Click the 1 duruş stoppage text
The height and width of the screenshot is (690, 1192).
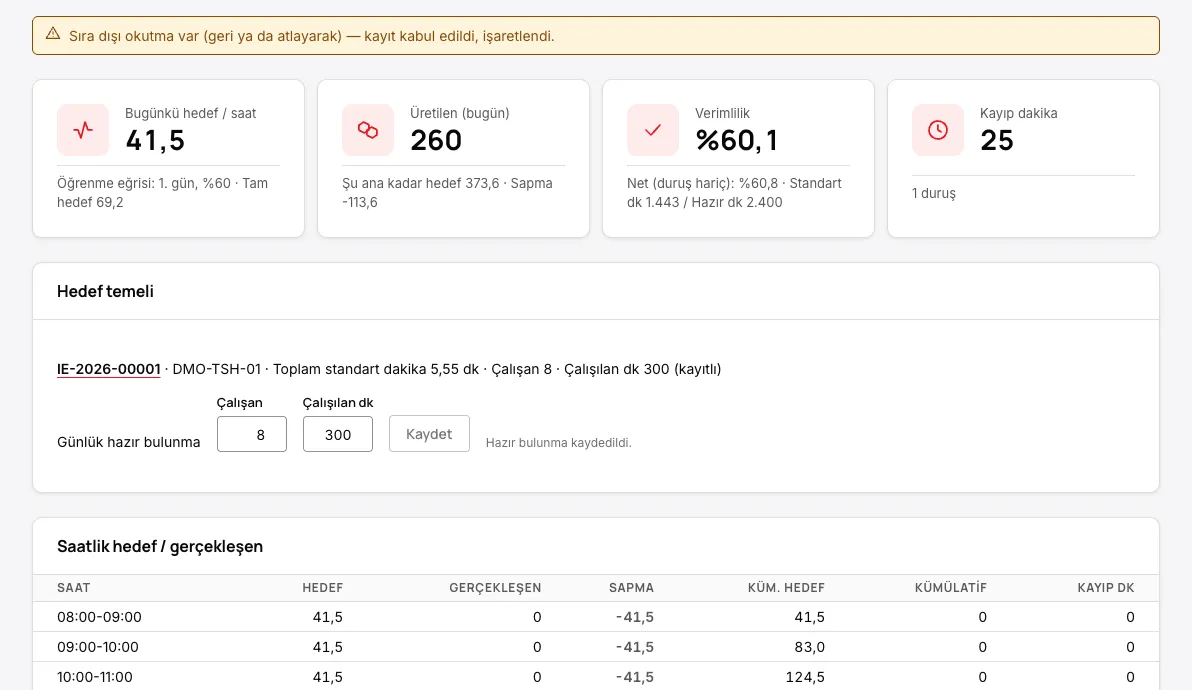pyautogui.click(x=934, y=193)
